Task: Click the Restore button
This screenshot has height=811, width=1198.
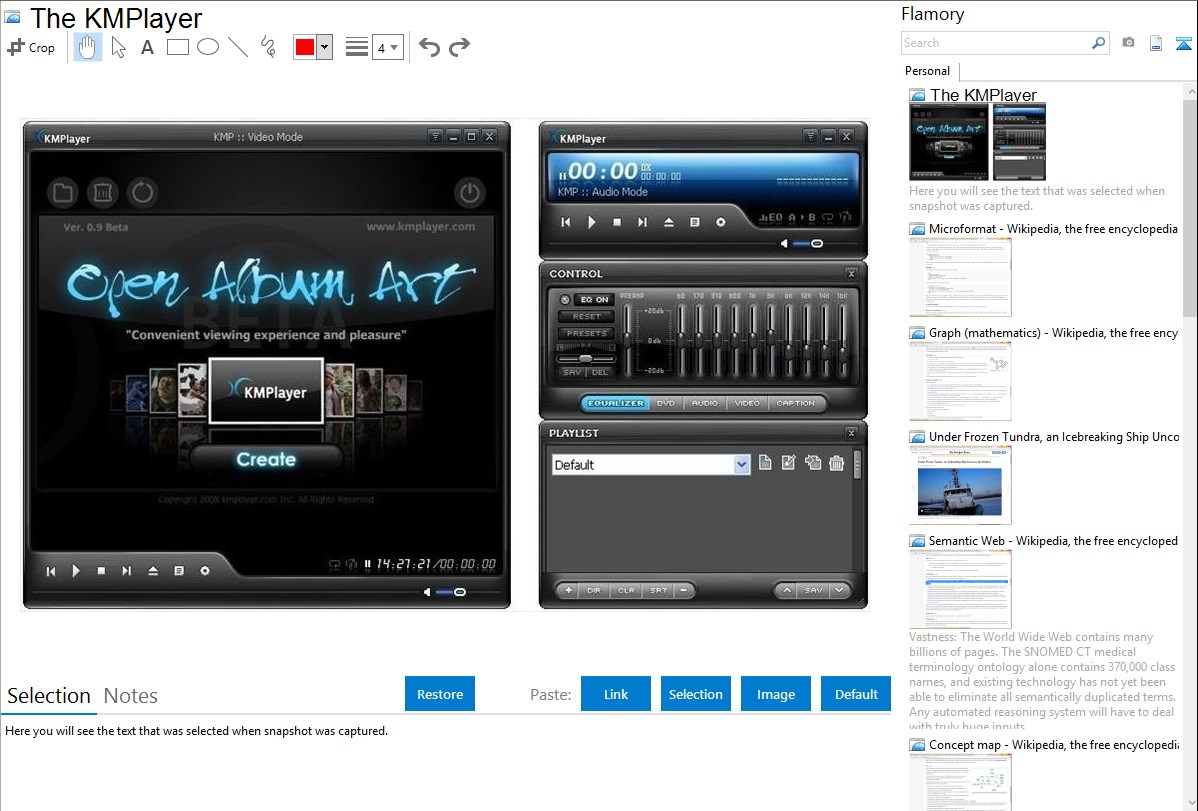Action: coord(440,694)
